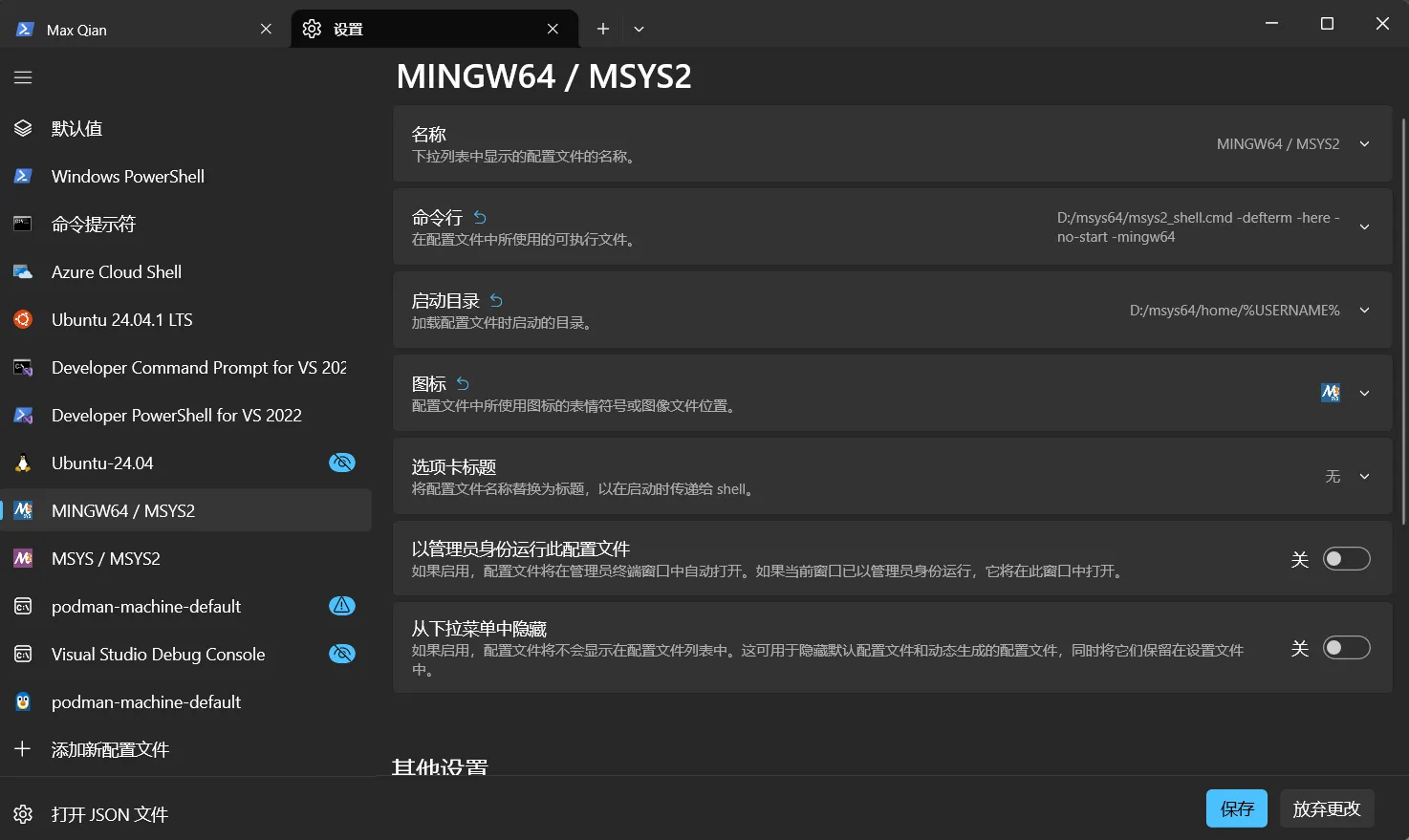Reset the 图标 setting with its undo arrow
Image resolution: width=1409 pixels, height=840 pixels.
[x=463, y=384]
